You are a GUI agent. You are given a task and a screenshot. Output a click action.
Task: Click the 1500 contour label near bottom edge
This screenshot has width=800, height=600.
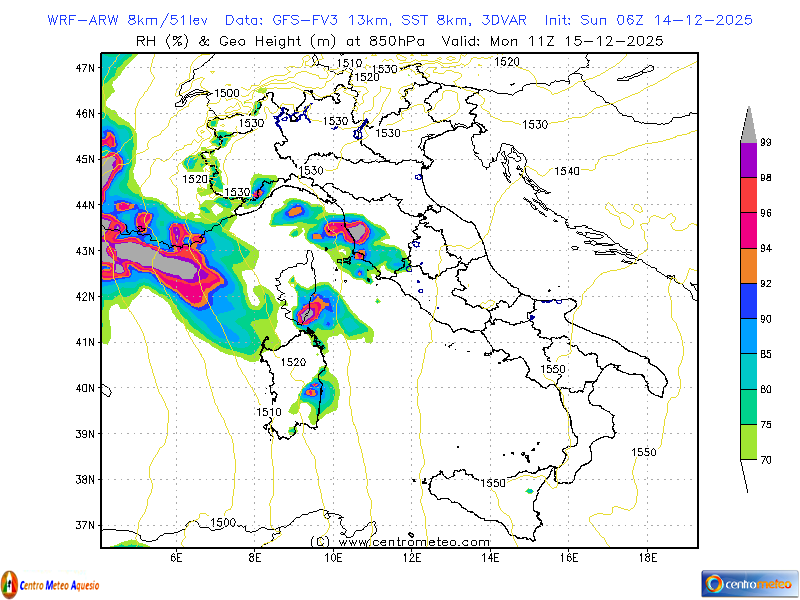(223, 522)
